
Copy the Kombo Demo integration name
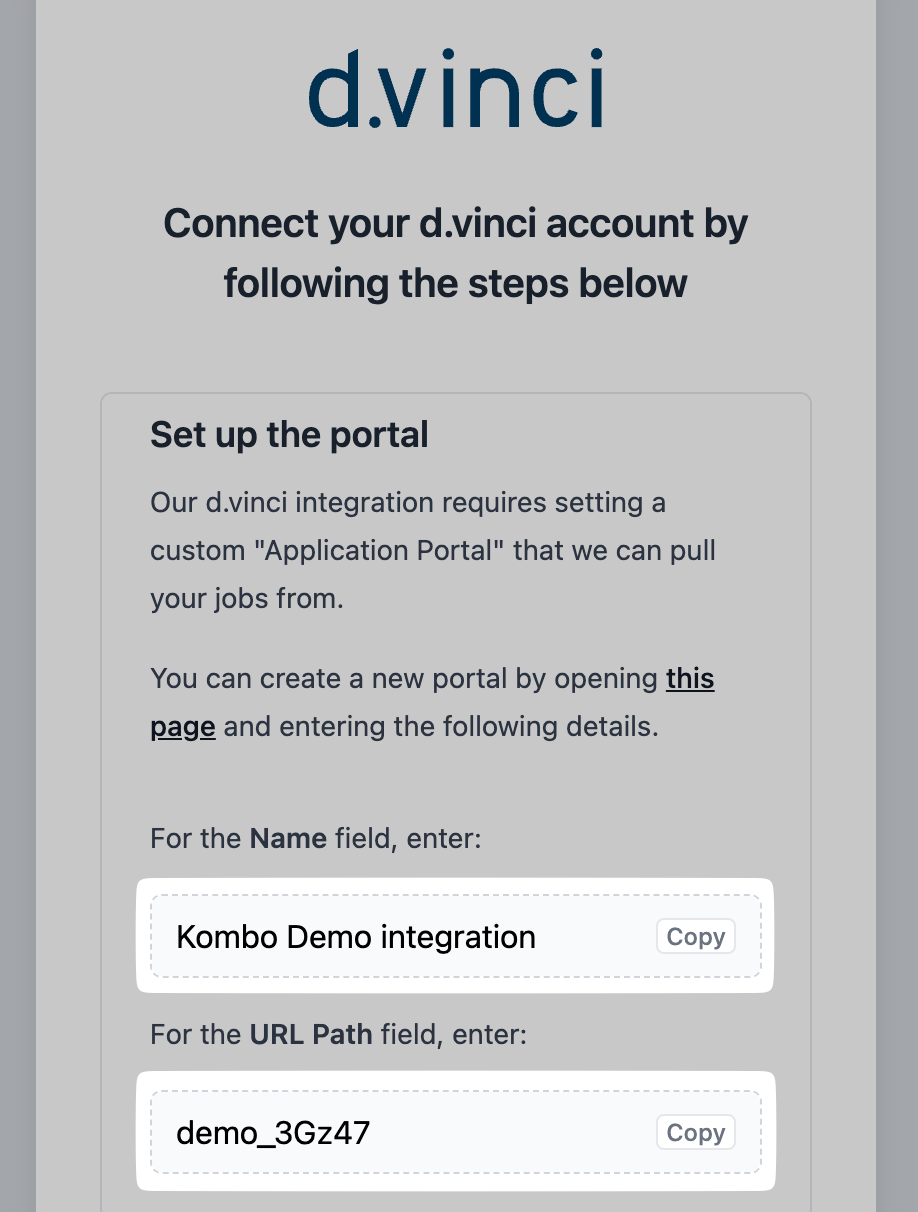pos(696,937)
